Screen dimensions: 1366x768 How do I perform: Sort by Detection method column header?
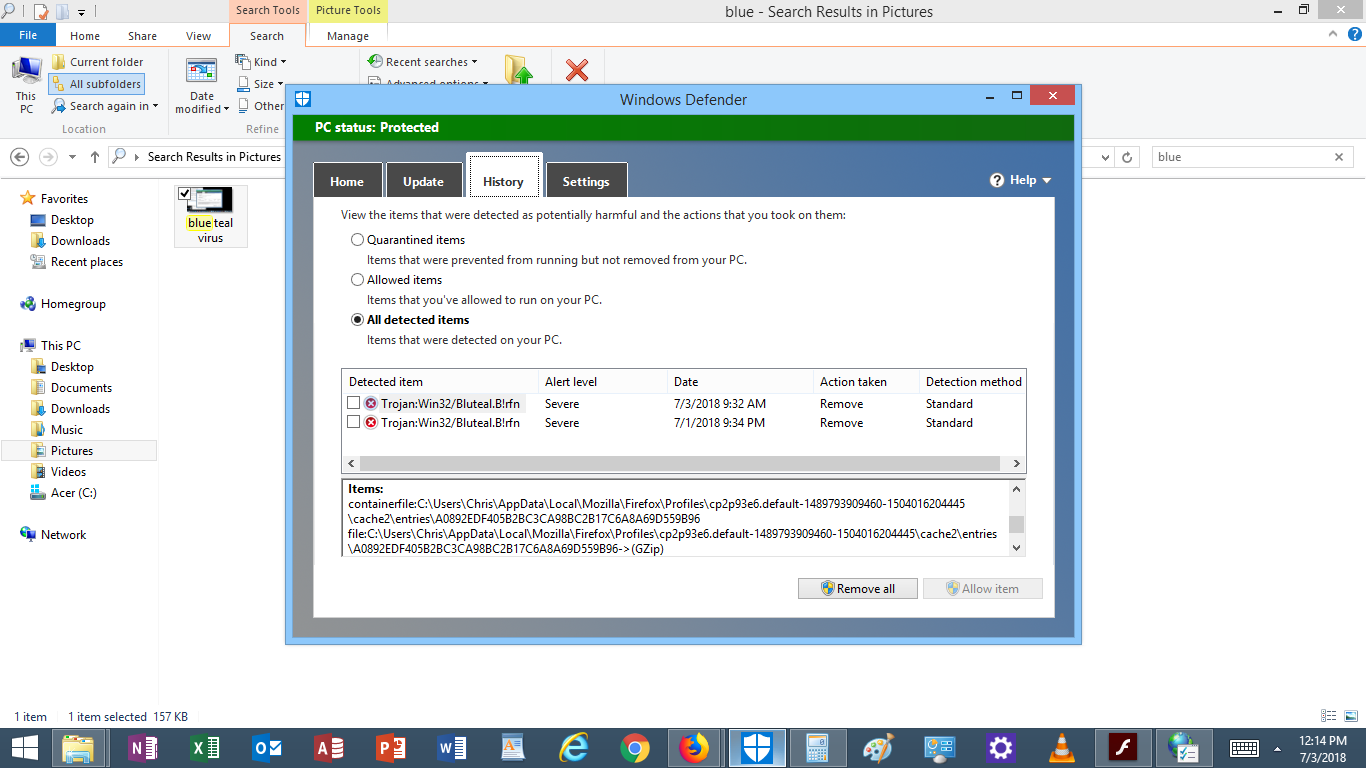pos(972,381)
